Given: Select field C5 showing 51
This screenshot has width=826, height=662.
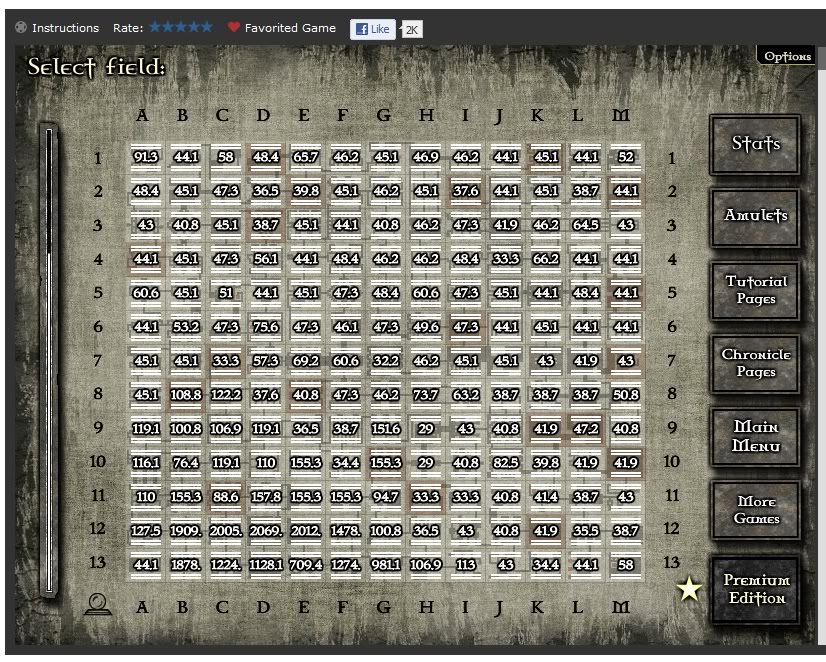Looking at the screenshot, I should tap(226, 293).
